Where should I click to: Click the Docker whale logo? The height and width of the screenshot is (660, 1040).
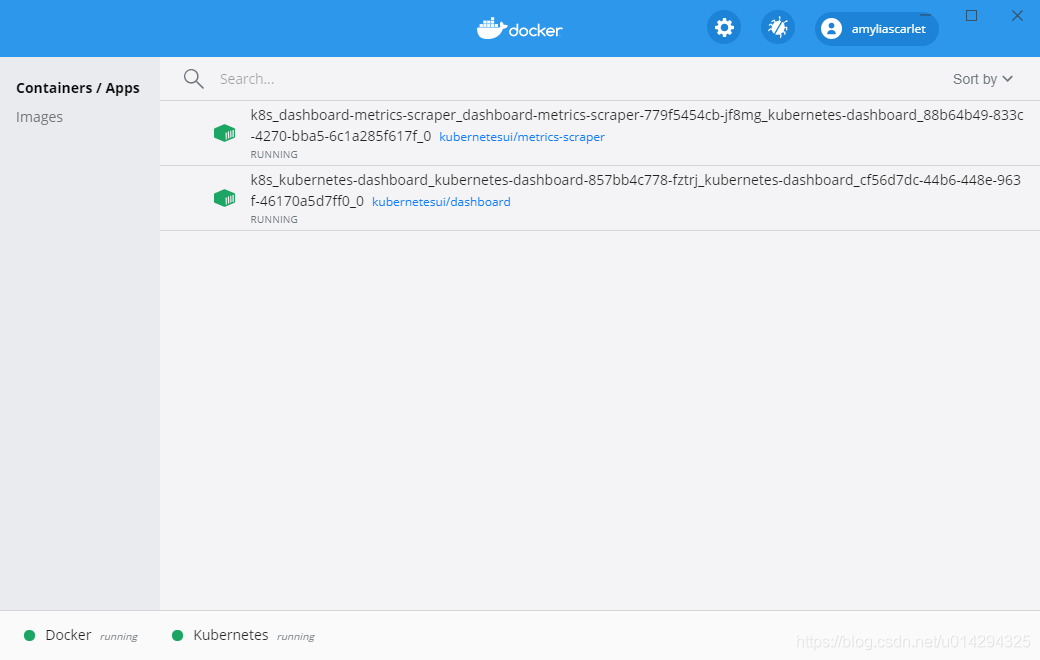[x=519, y=29]
